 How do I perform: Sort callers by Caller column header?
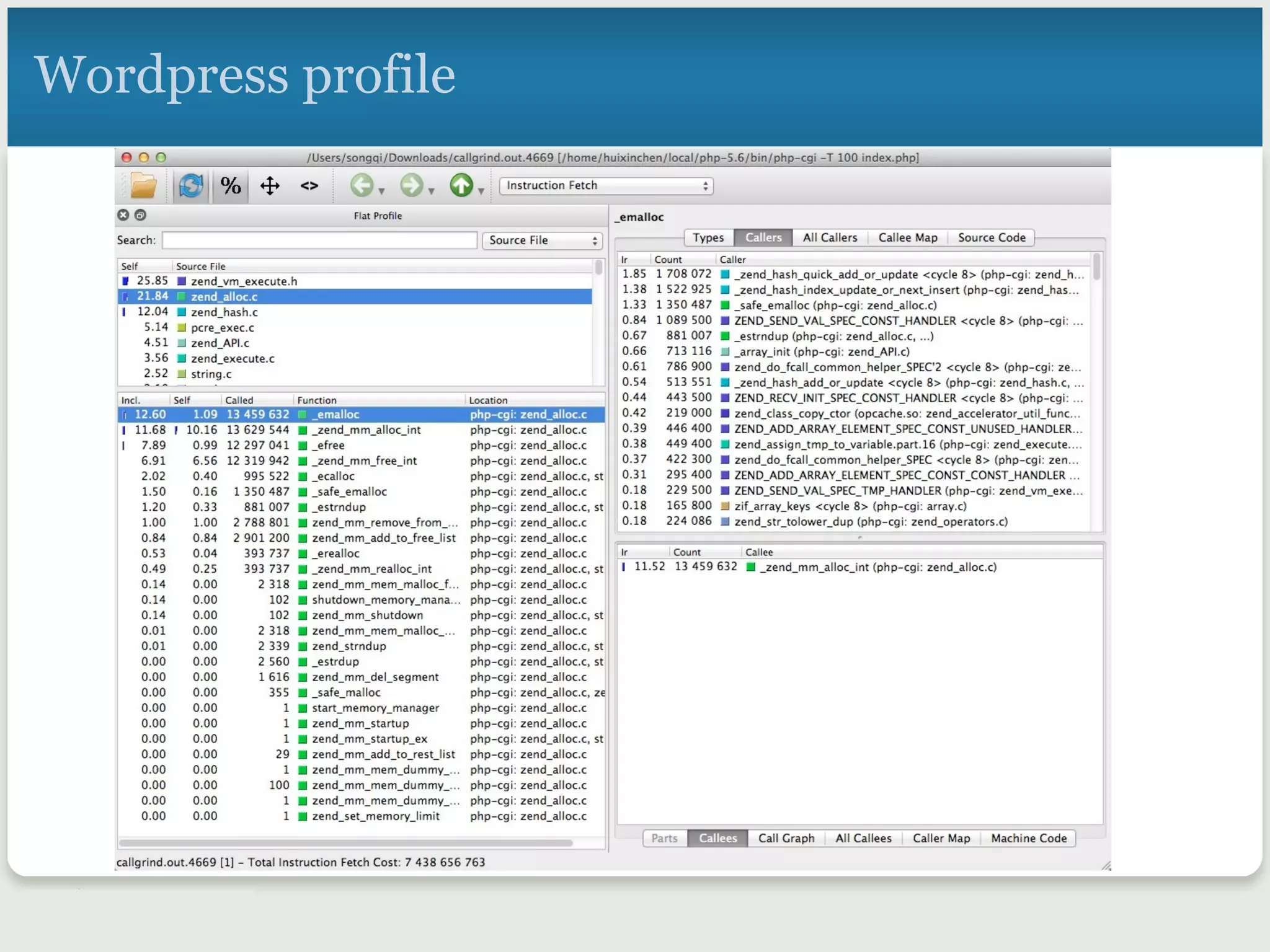(x=902, y=259)
